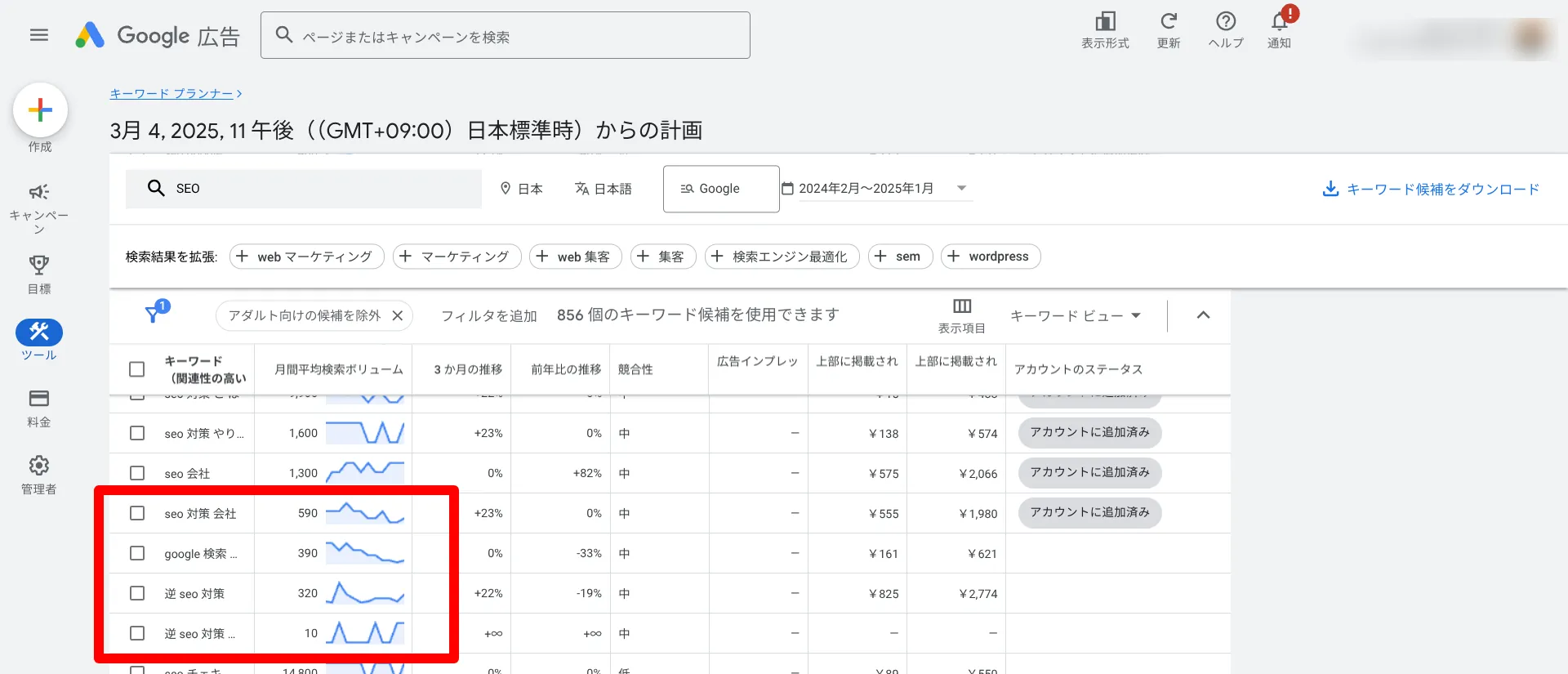Sort by 3 か月の推移 column header

pos(467,369)
